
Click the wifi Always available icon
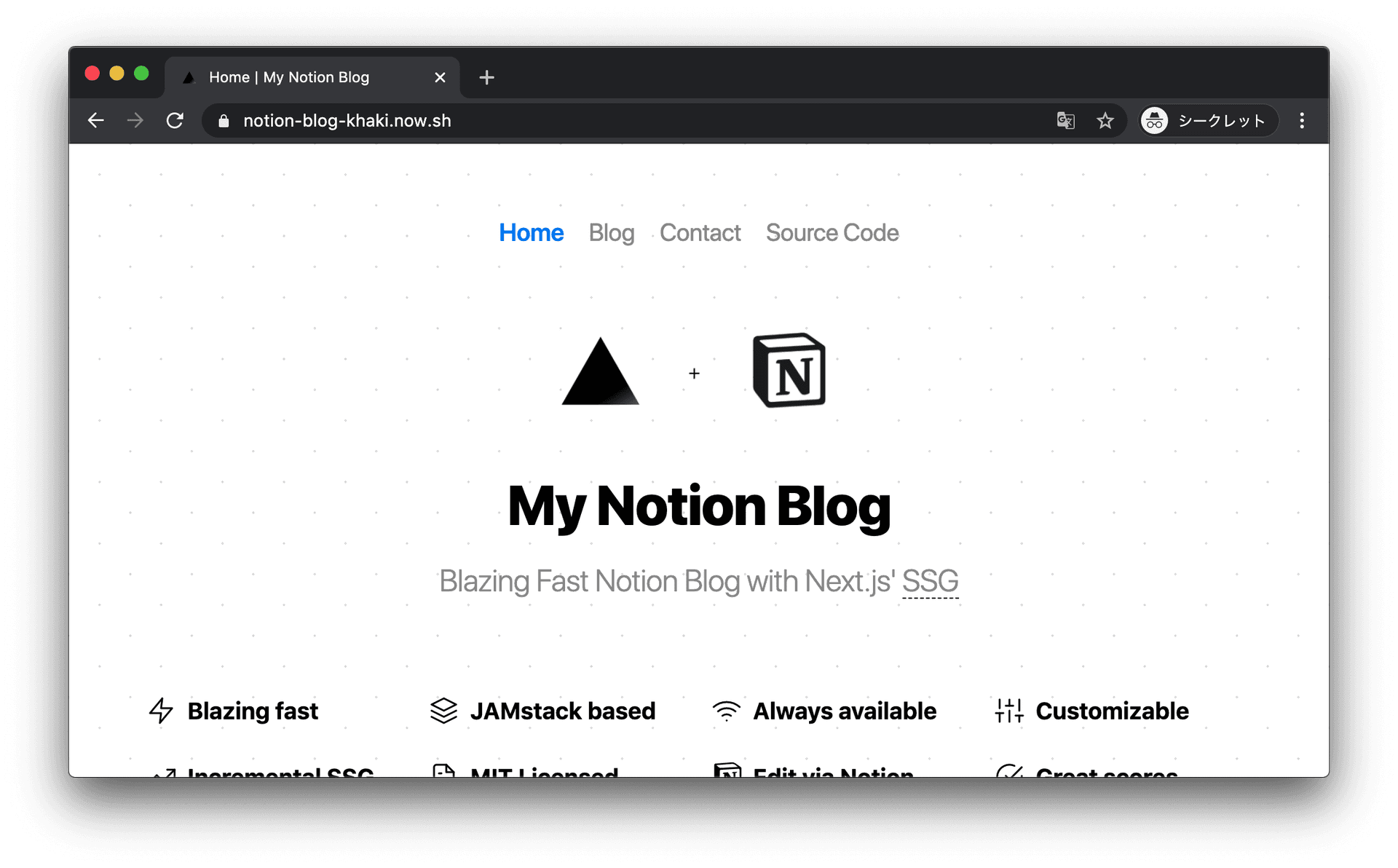click(x=726, y=711)
